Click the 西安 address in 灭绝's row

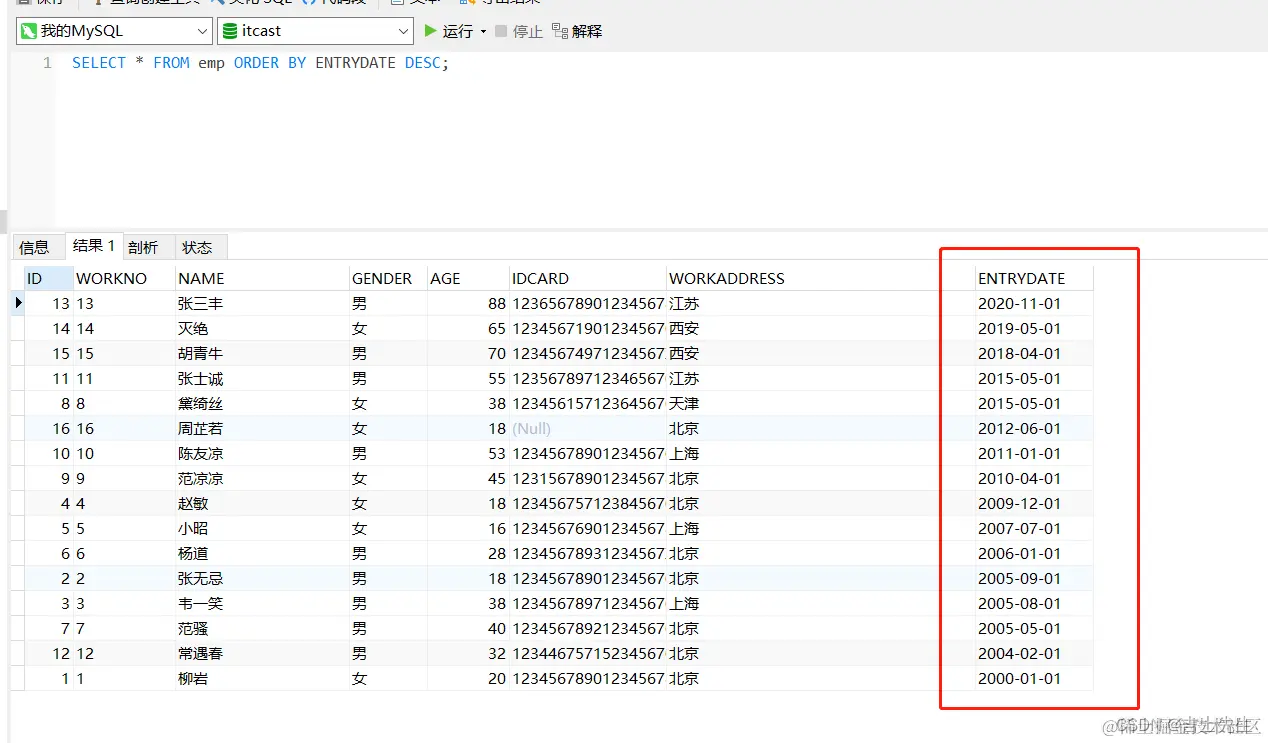coord(821,328)
